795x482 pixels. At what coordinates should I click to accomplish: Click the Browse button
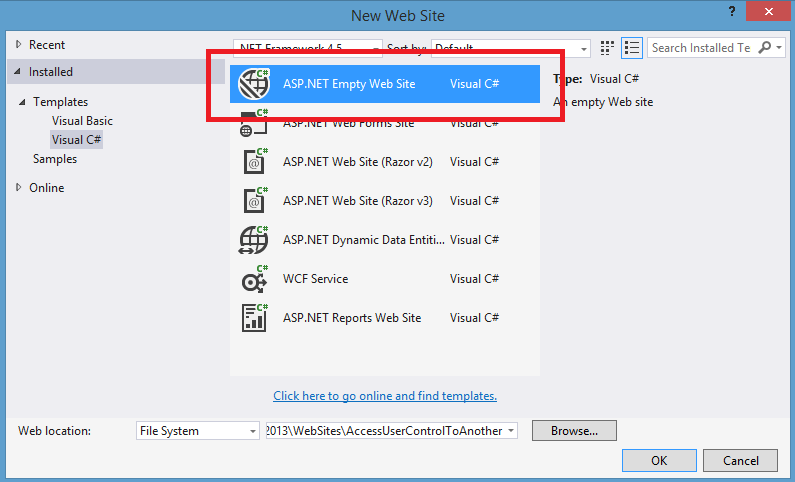click(574, 431)
